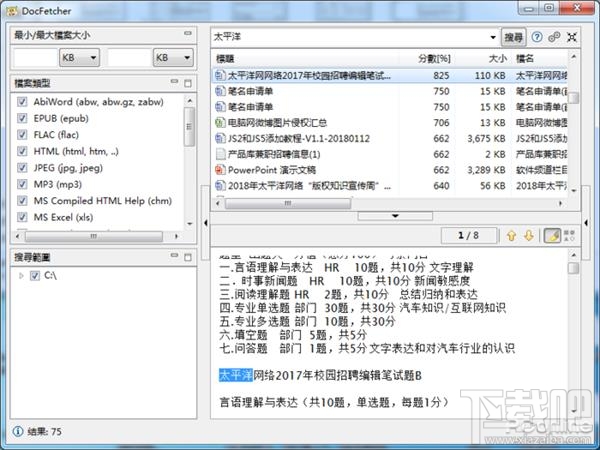Click the 1 / 8 match counter field
600x450 pixels.
[x=469, y=236]
